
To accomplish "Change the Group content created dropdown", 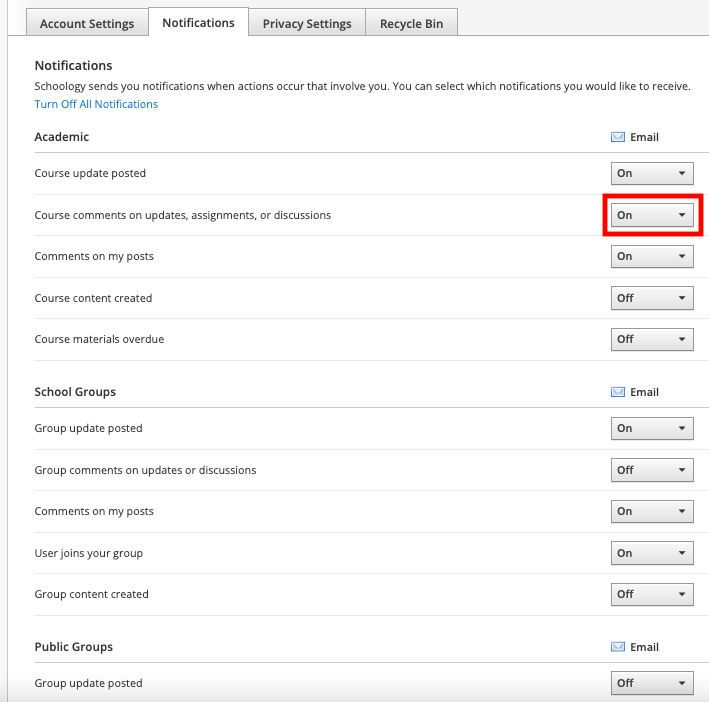I will pyautogui.click(x=652, y=594).
